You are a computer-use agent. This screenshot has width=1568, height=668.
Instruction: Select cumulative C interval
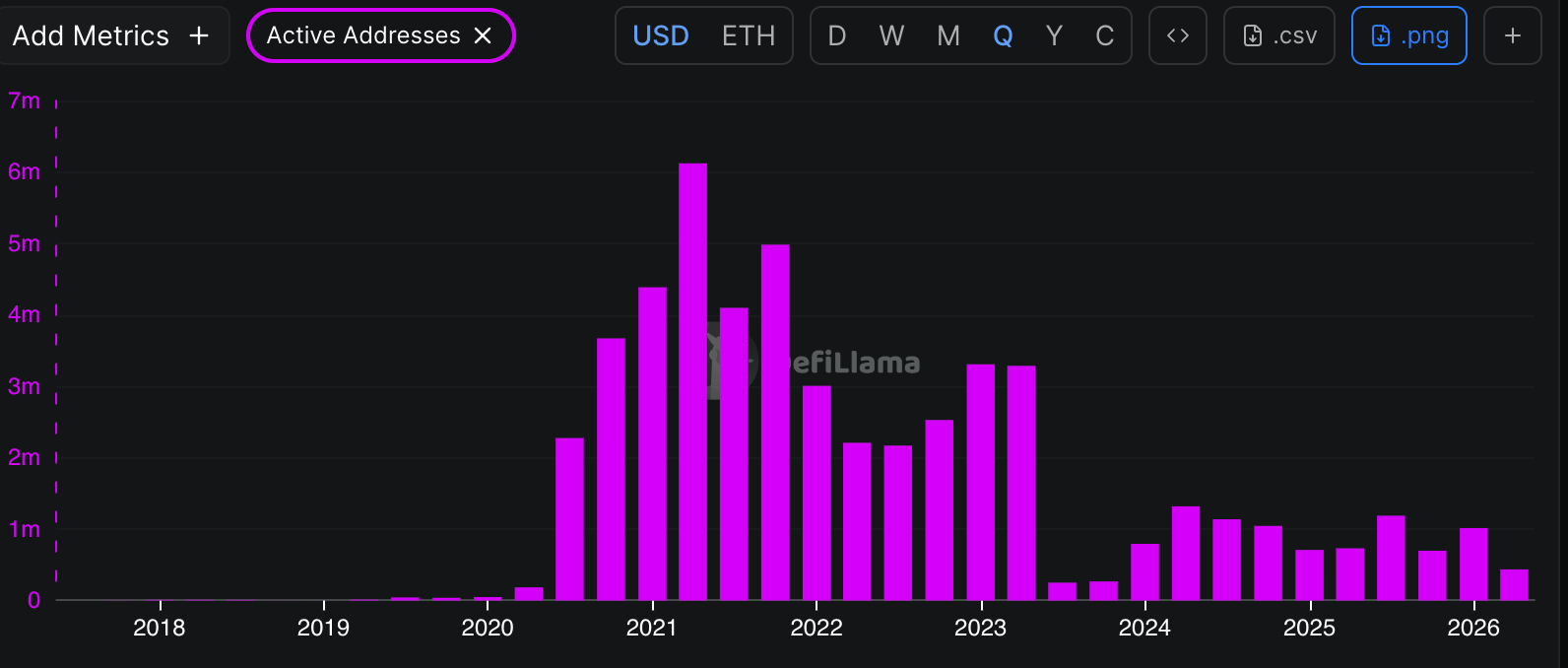point(1105,35)
